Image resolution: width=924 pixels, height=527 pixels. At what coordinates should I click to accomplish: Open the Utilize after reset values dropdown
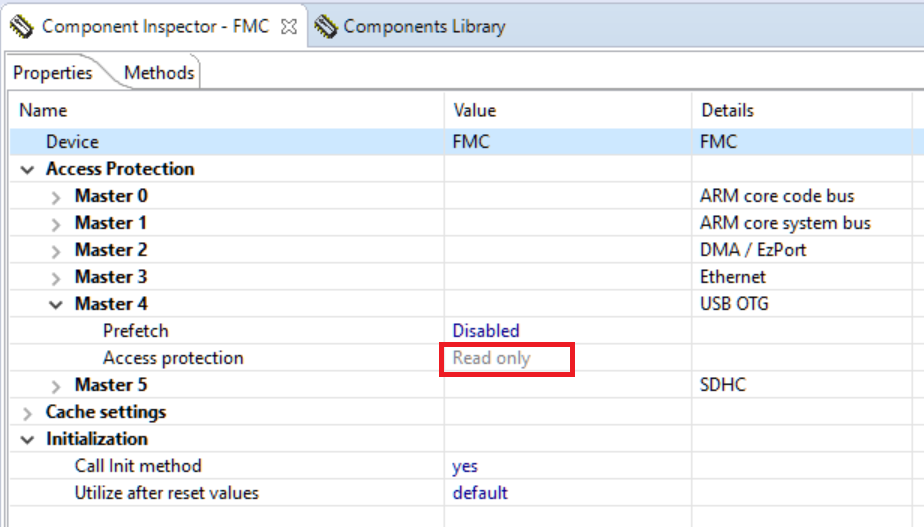point(480,493)
